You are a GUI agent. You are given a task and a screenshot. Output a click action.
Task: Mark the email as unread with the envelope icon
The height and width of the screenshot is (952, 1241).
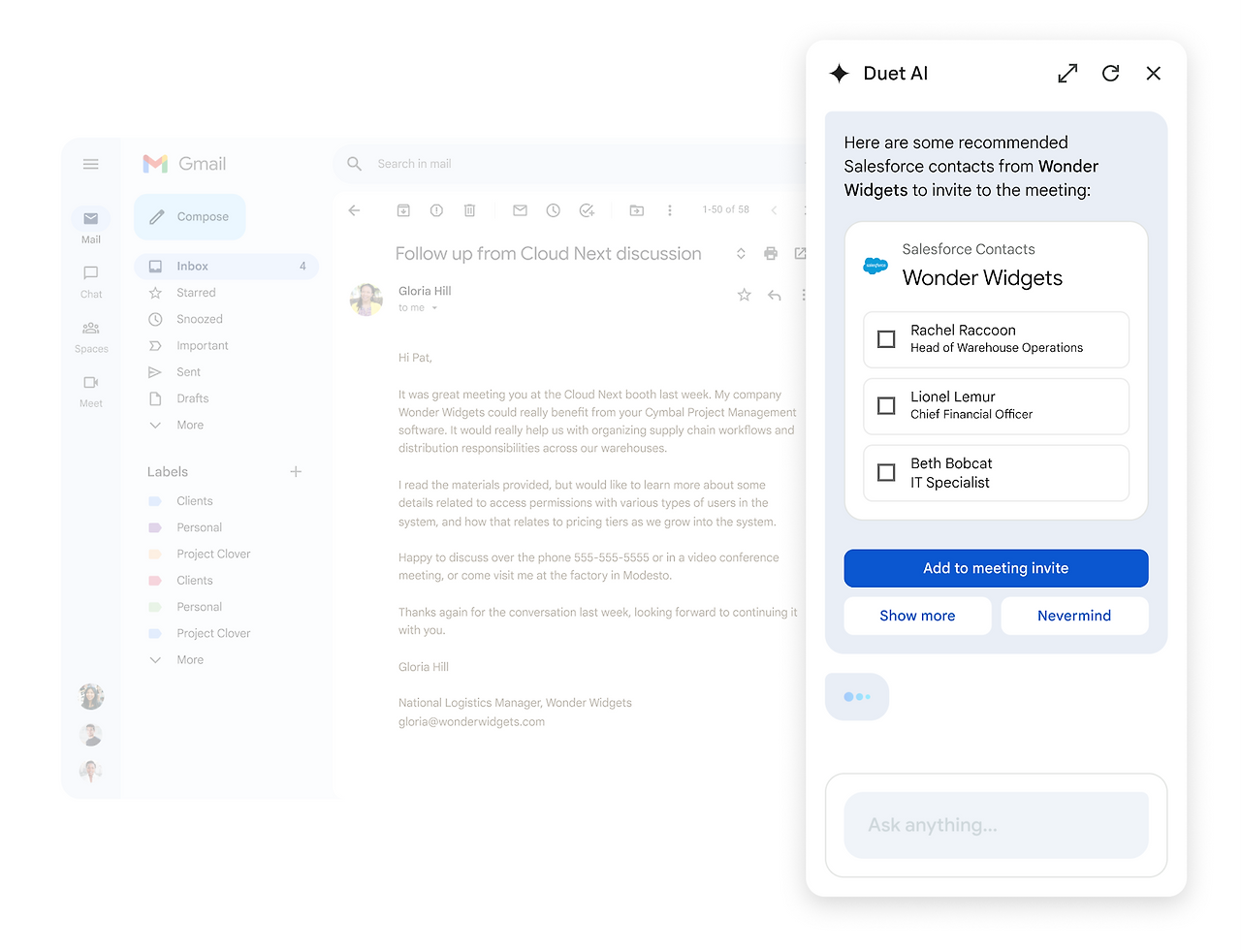coord(520,210)
